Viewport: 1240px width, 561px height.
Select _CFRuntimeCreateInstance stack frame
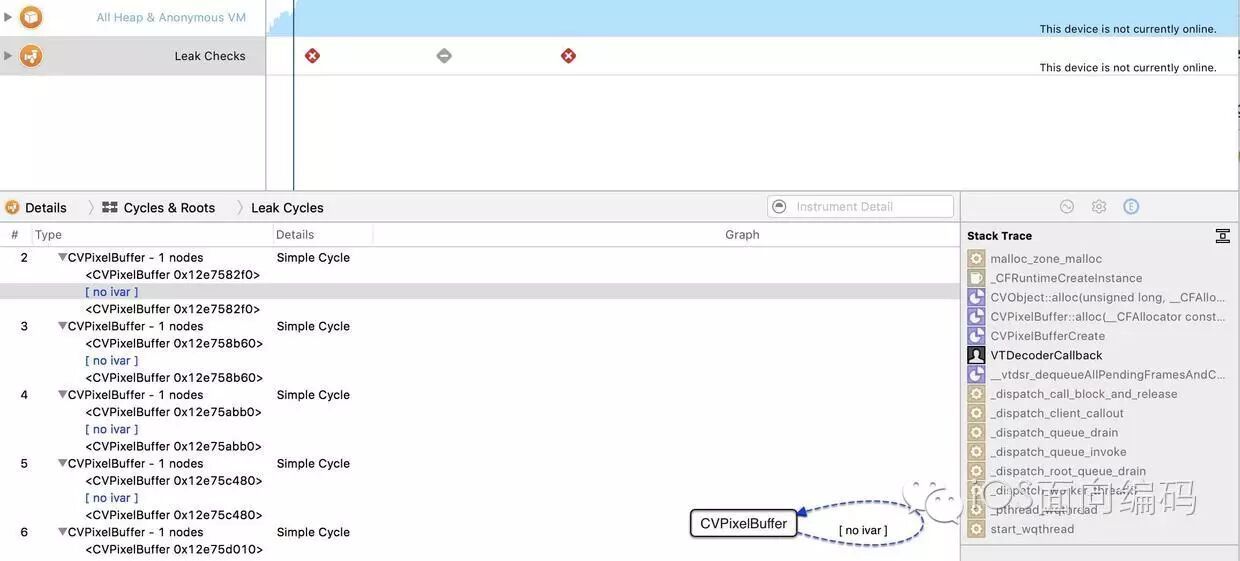[x=1066, y=278]
